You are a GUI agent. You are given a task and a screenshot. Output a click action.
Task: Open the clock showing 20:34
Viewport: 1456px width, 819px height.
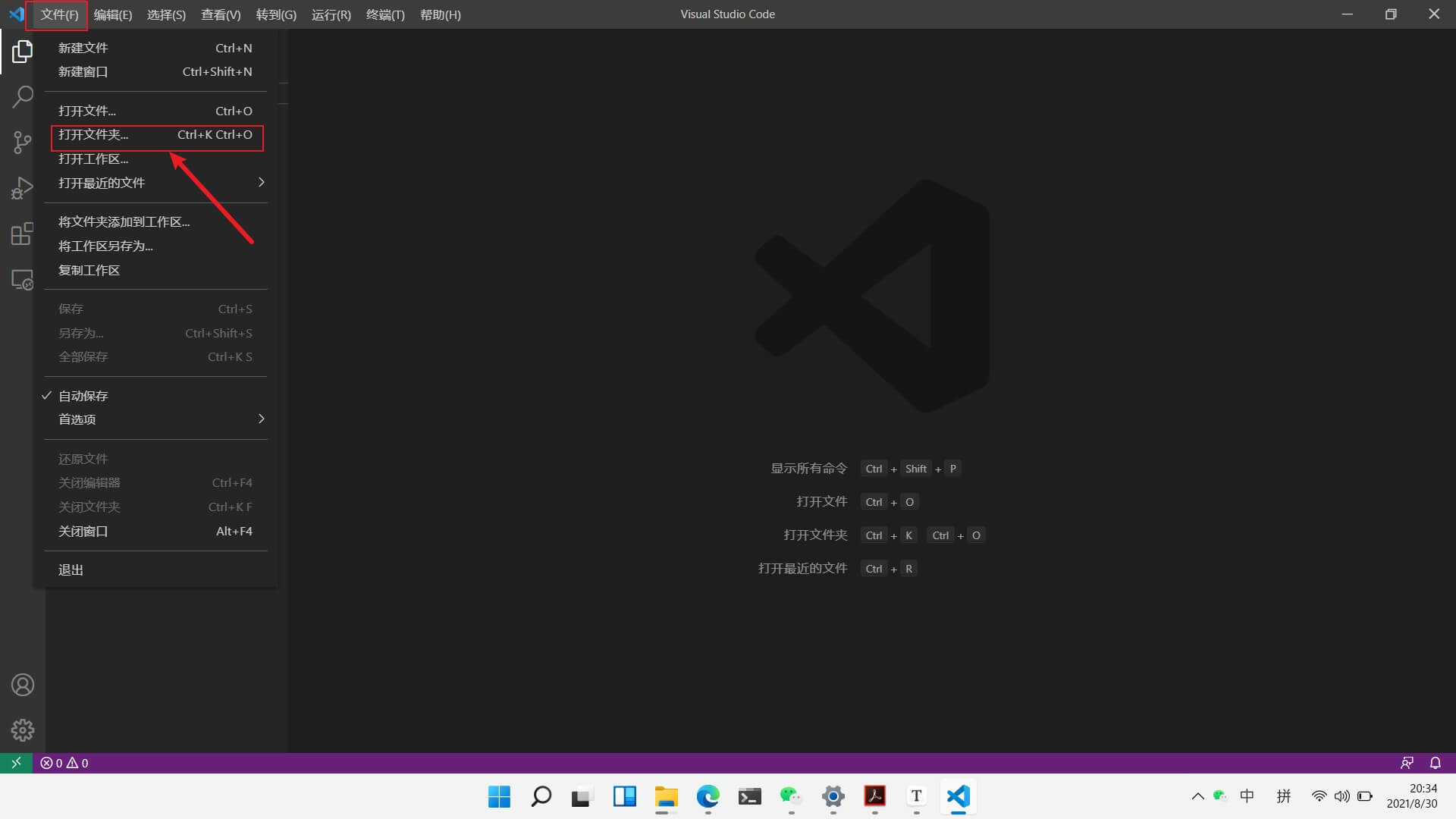click(1412, 796)
